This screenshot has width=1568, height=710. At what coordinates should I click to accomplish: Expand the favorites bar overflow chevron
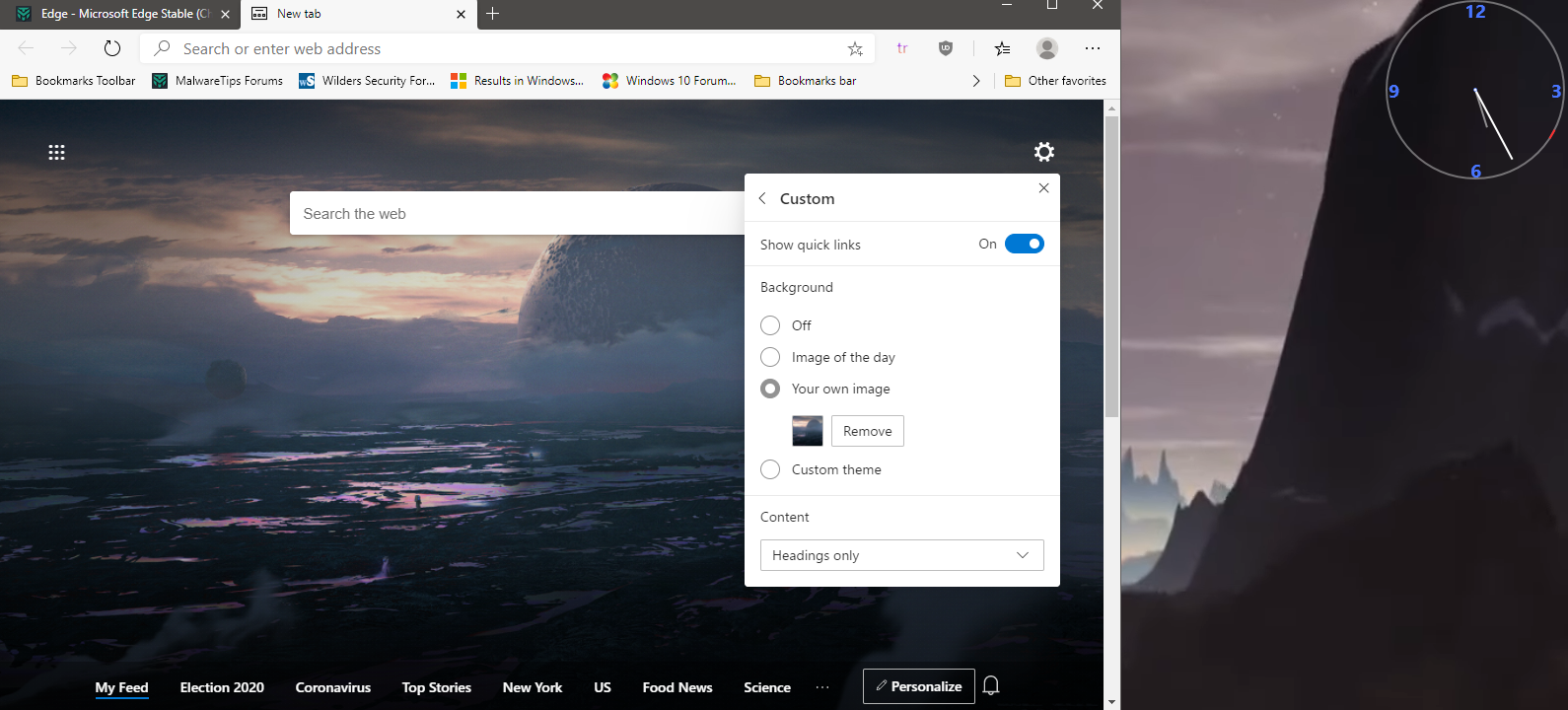[976, 81]
